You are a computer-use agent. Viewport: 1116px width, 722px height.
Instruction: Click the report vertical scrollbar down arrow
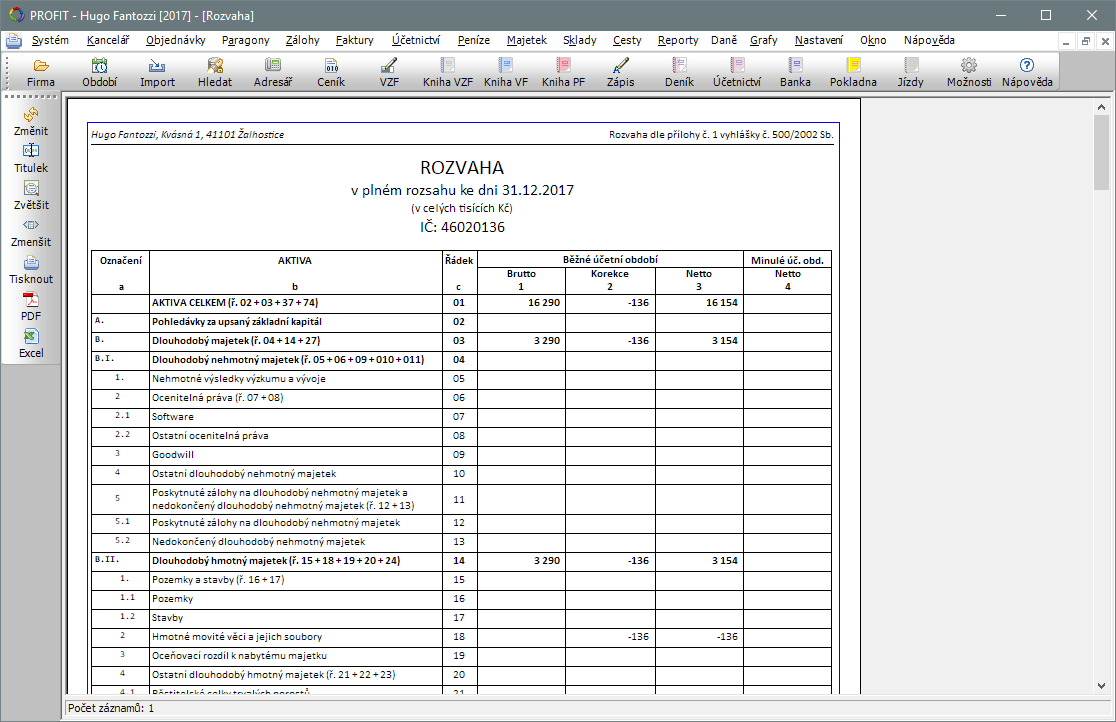click(x=1101, y=686)
